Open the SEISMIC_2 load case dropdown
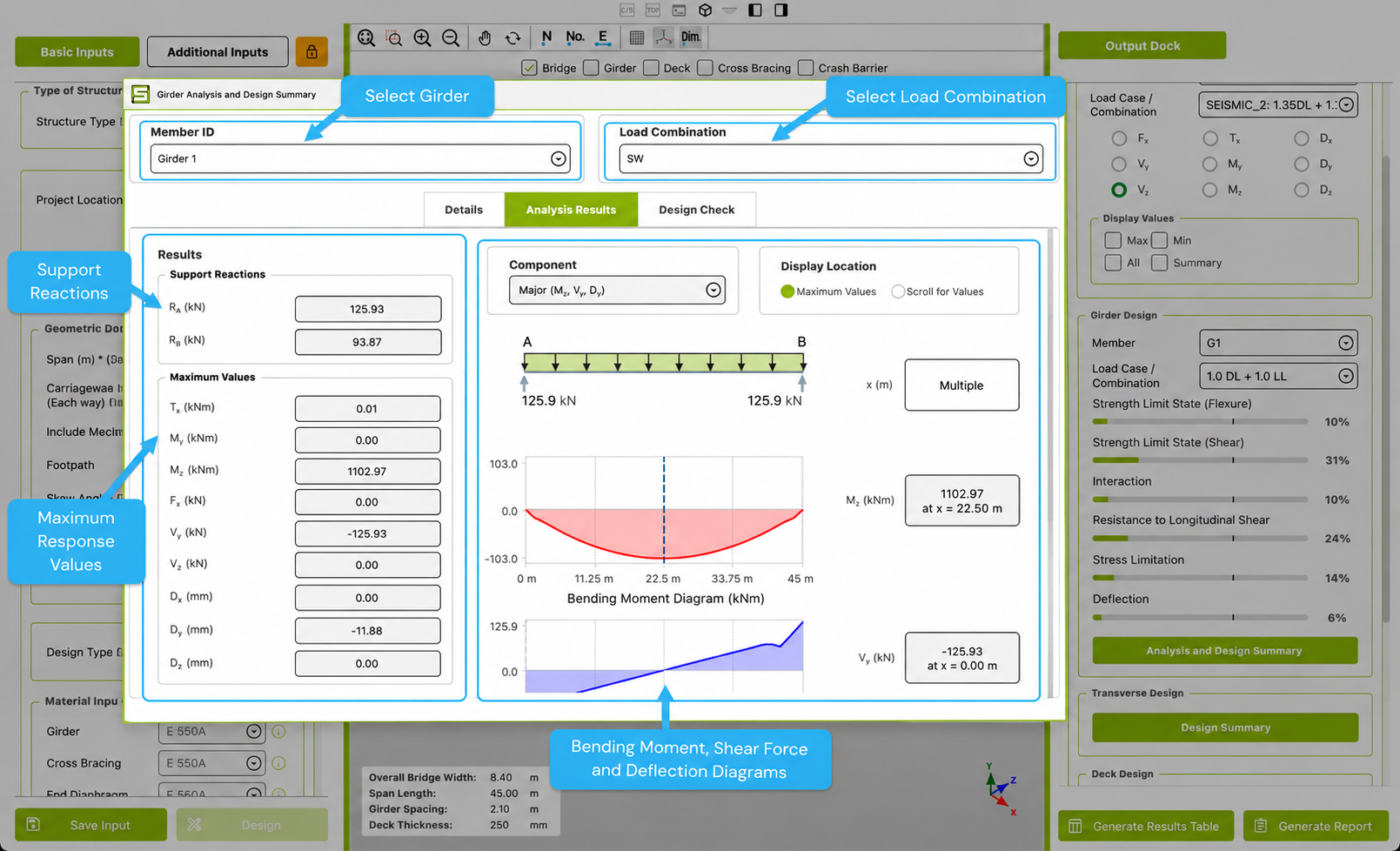Screen dimensions: 1400x851 (x=1277, y=104)
